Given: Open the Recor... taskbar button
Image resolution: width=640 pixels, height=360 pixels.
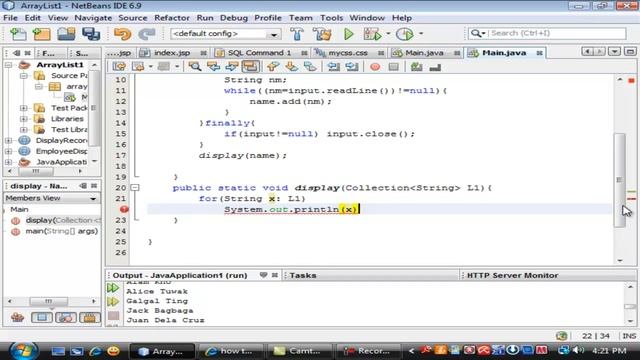Looking at the screenshot, I should [367, 351].
